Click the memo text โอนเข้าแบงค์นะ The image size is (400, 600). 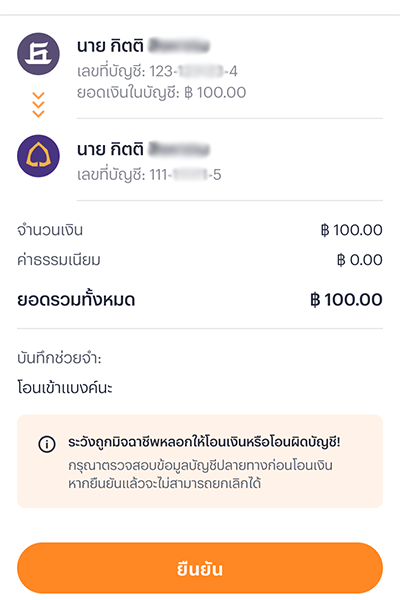click(x=65, y=388)
